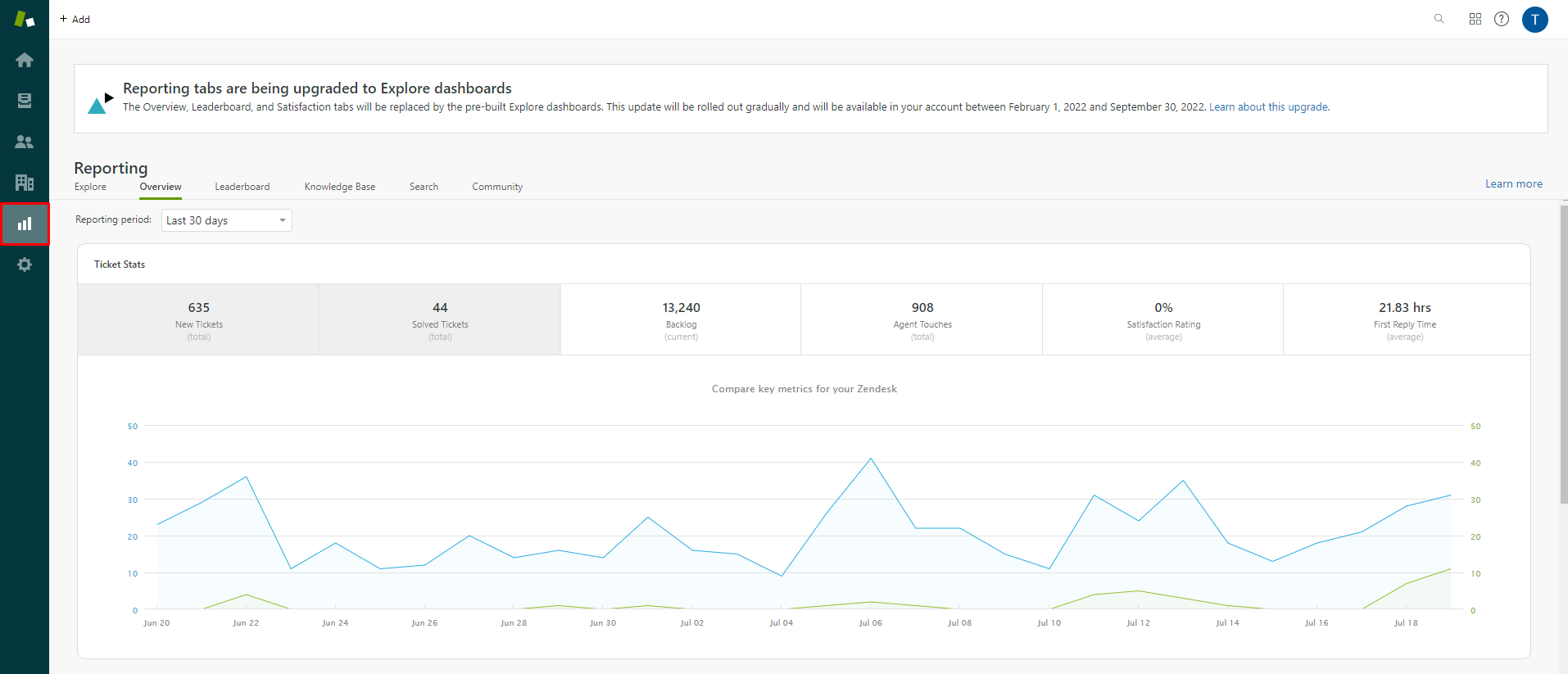Viewport: 1568px width, 674px height.
Task: Click the search magnifier icon
Action: (x=1439, y=19)
